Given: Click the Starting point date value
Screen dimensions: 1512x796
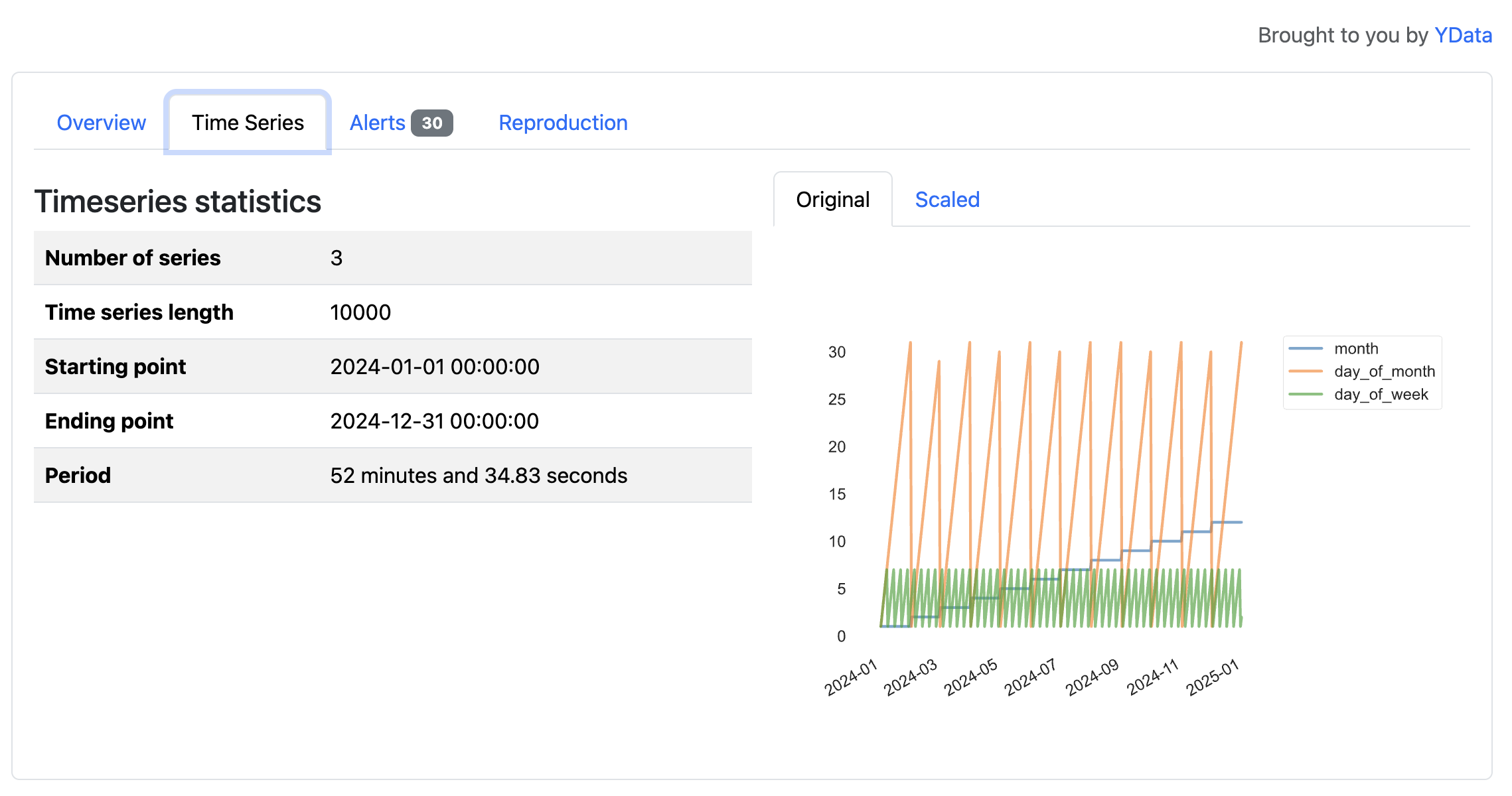Looking at the screenshot, I should pos(435,367).
